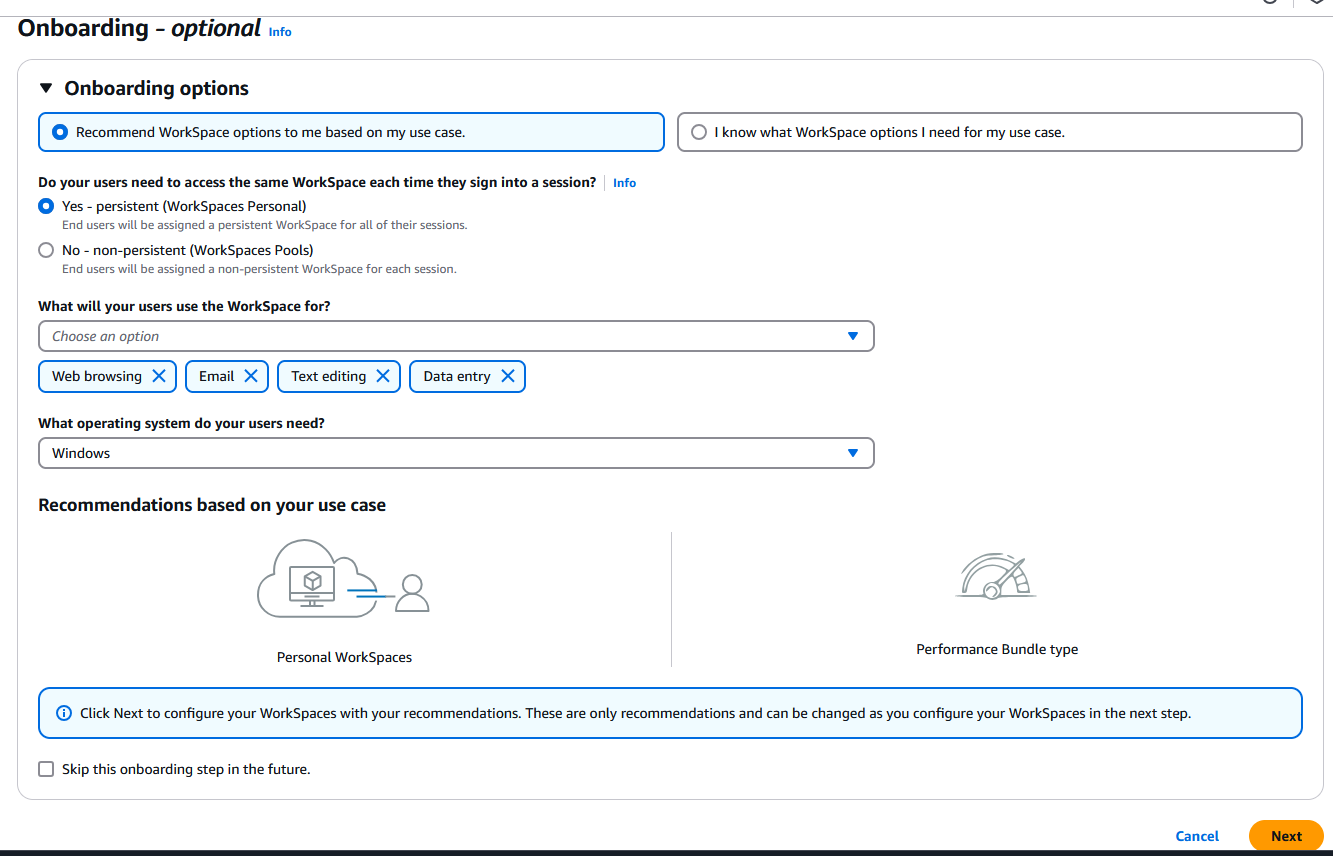Screen dimensions: 1333x856
Task: Click the info circle icon in the banner
Action: pyautogui.click(x=64, y=713)
